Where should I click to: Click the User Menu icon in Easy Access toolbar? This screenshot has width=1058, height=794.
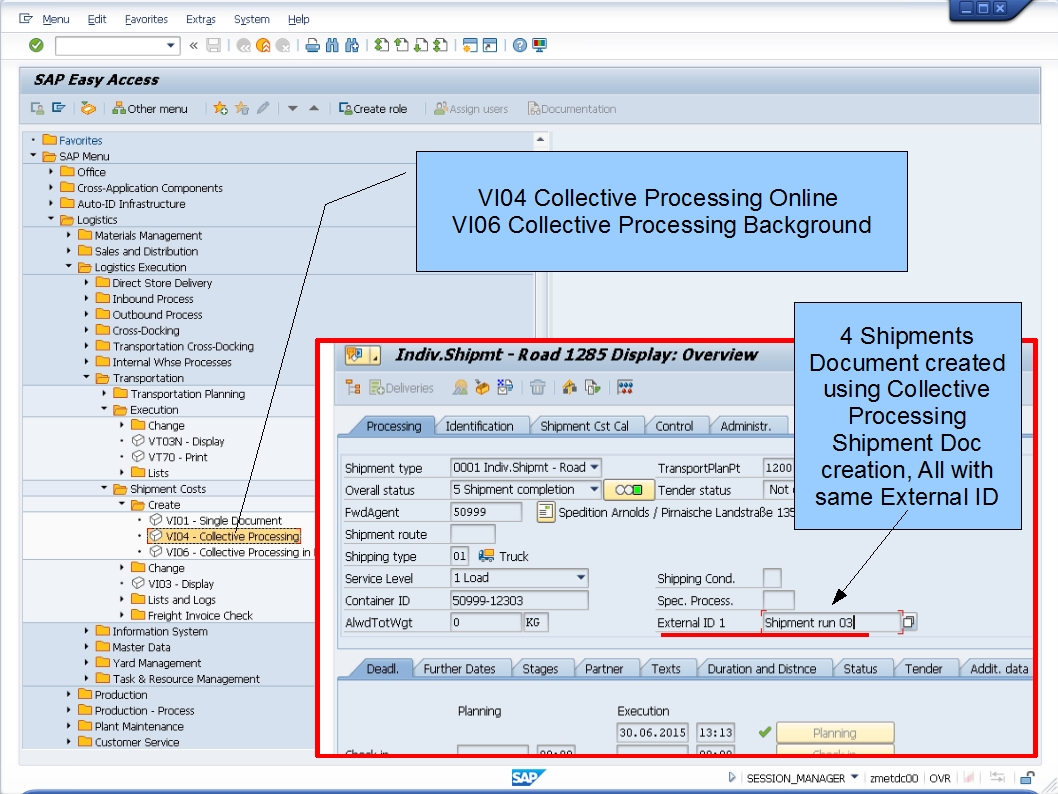37,109
